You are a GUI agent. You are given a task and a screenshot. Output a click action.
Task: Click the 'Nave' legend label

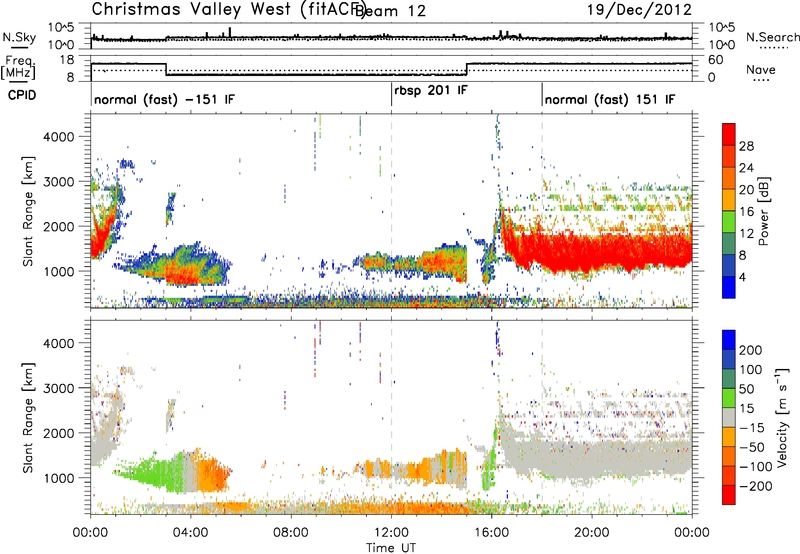761,69
